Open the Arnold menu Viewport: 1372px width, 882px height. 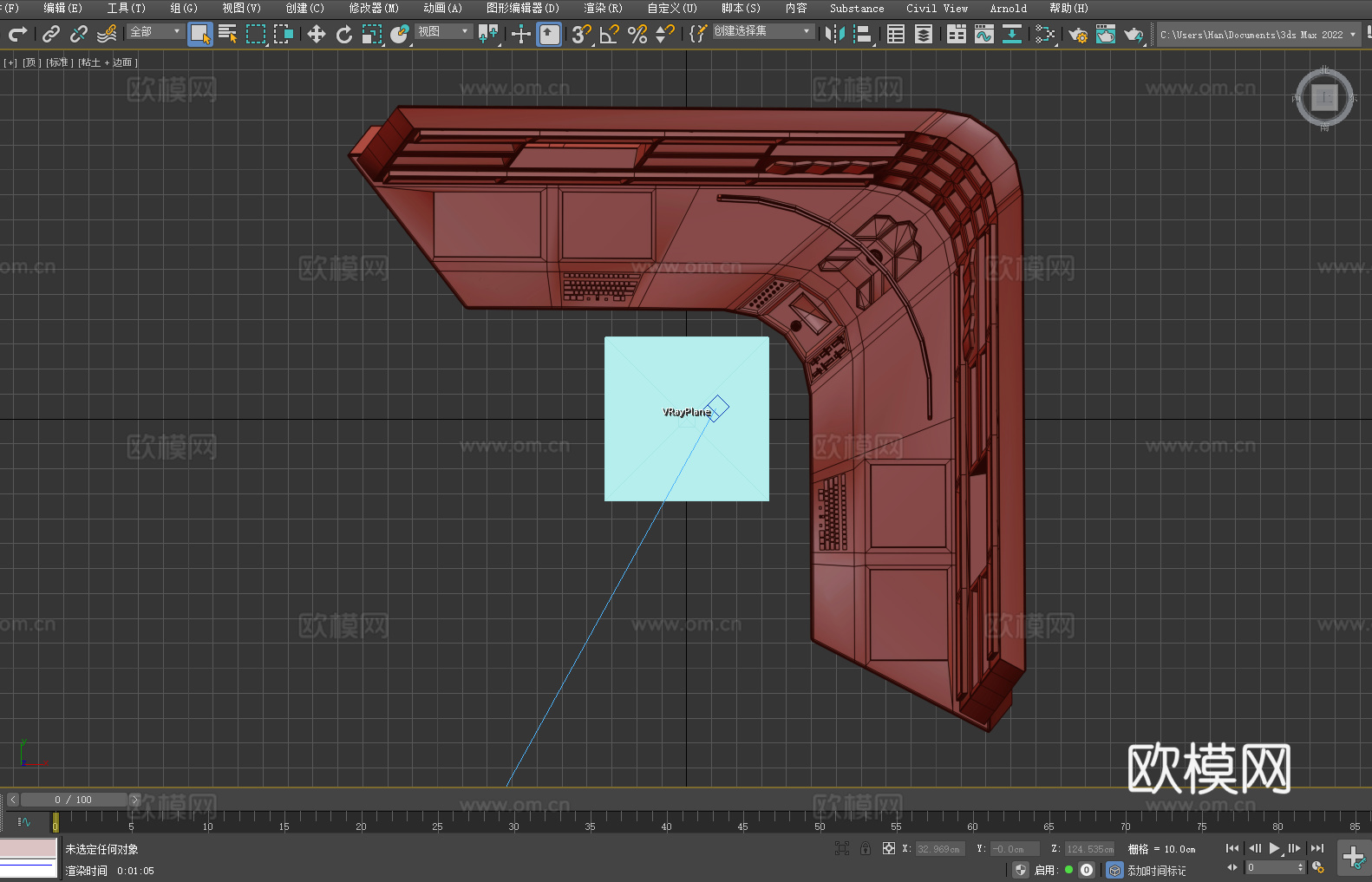[1008, 8]
